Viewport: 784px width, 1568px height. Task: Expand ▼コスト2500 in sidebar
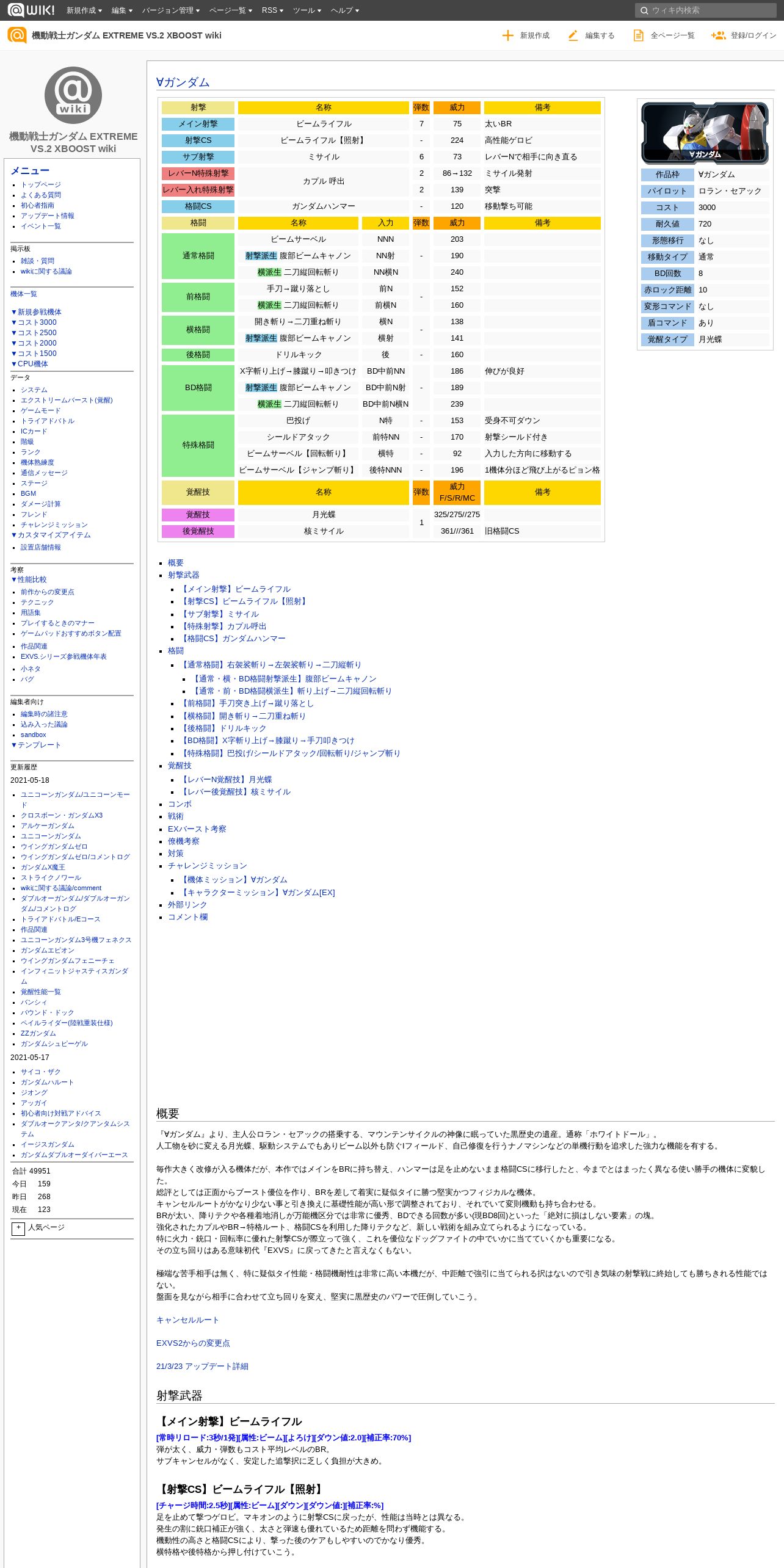(x=34, y=333)
